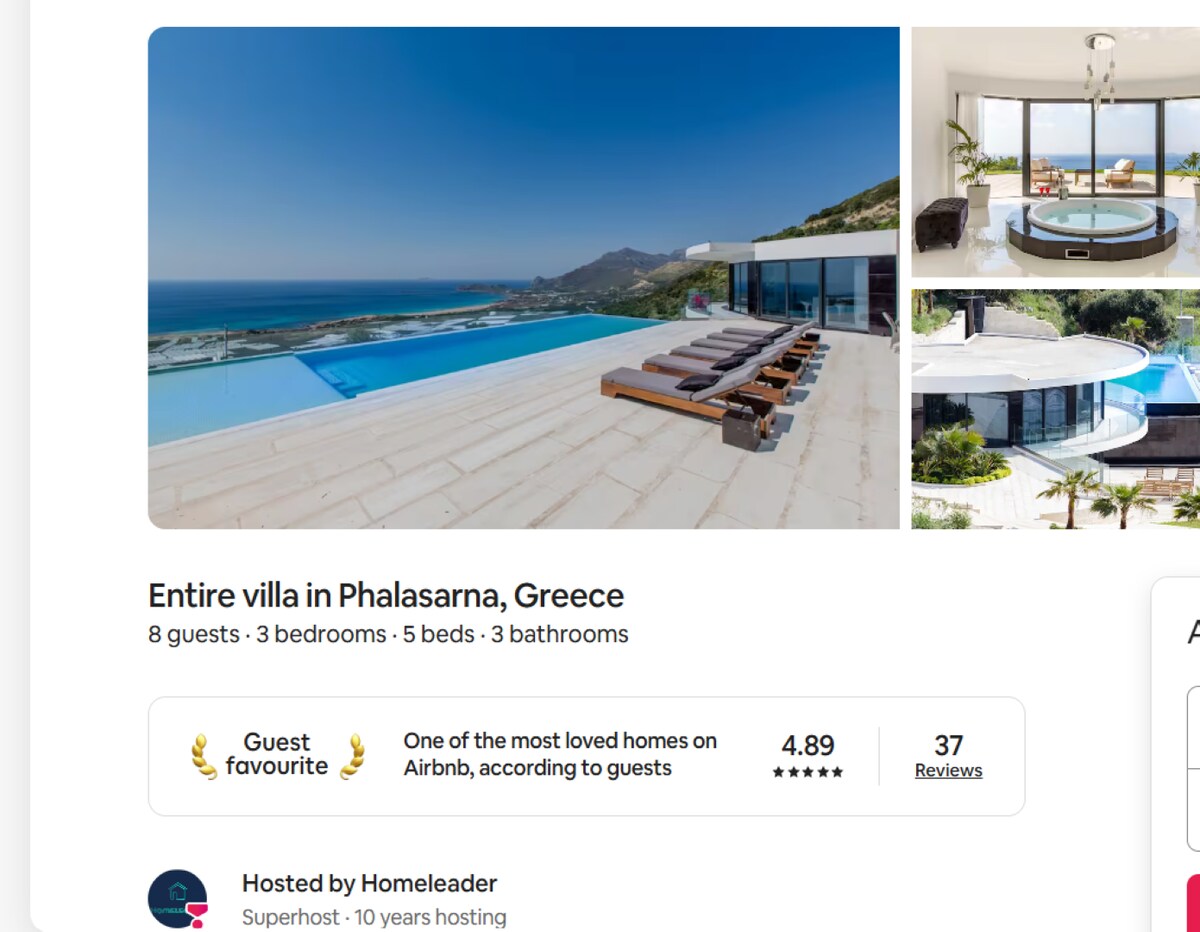This screenshot has height=932, width=1200.
Task: Click the right golden laurel icon
Action: pyautogui.click(x=352, y=756)
